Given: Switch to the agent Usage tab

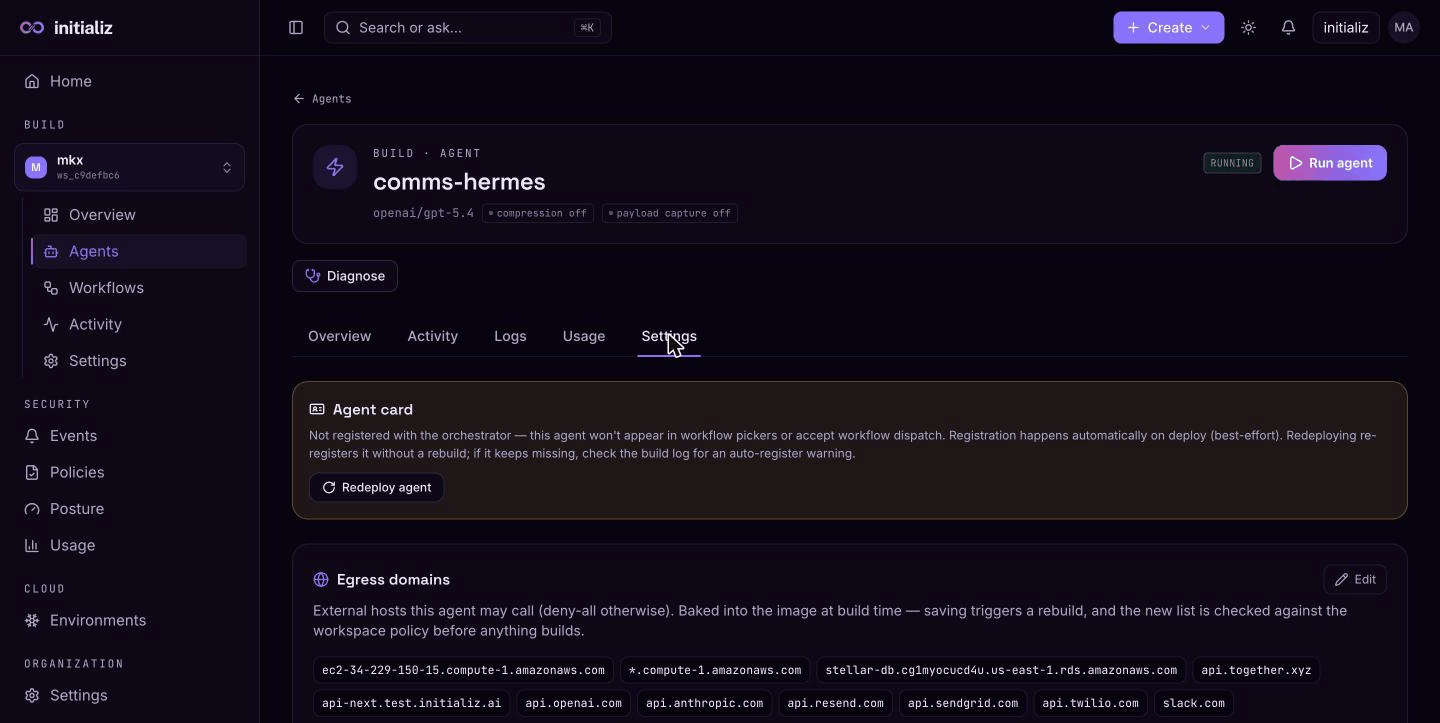Looking at the screenshot, I should pyautogui.click(x=584, y=336).
